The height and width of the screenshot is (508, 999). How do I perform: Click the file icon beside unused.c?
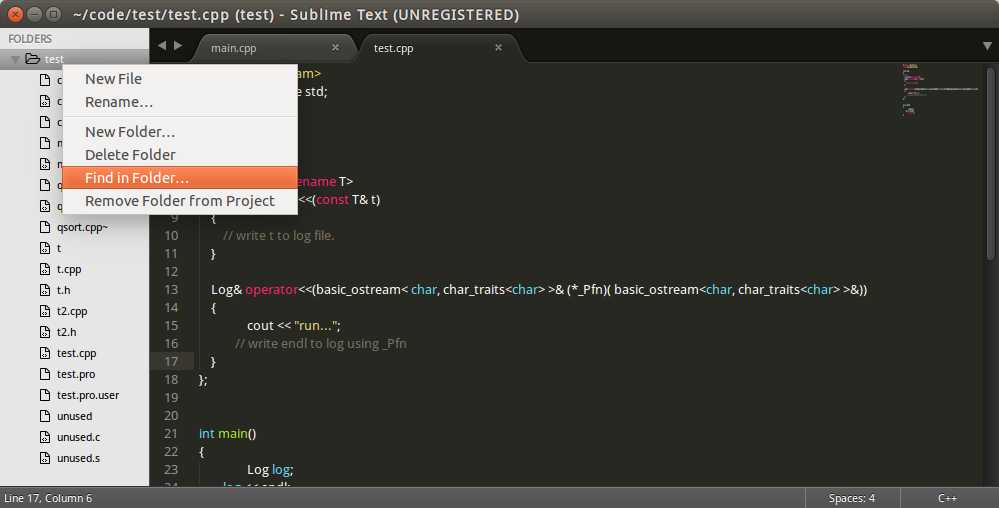click(45, 437)
